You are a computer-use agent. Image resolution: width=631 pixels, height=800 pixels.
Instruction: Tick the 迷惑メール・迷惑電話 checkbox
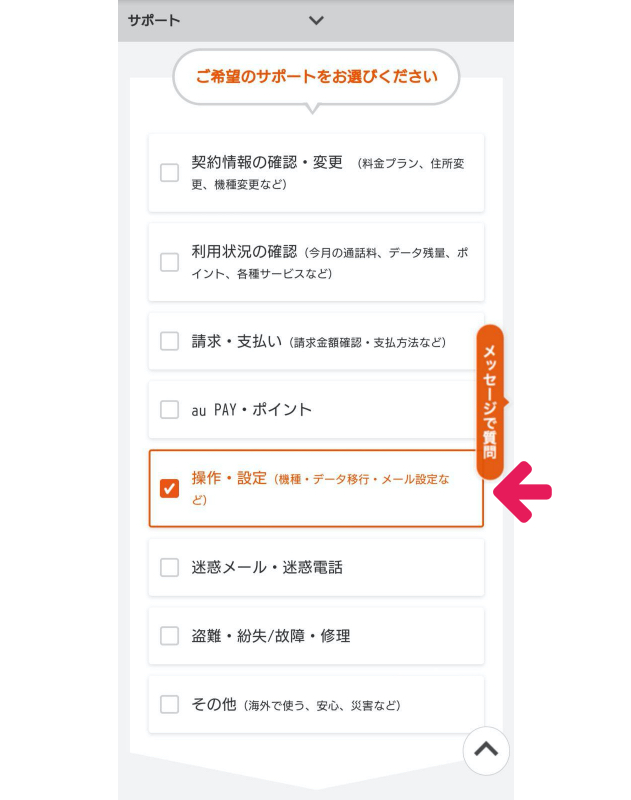point(170,567)
